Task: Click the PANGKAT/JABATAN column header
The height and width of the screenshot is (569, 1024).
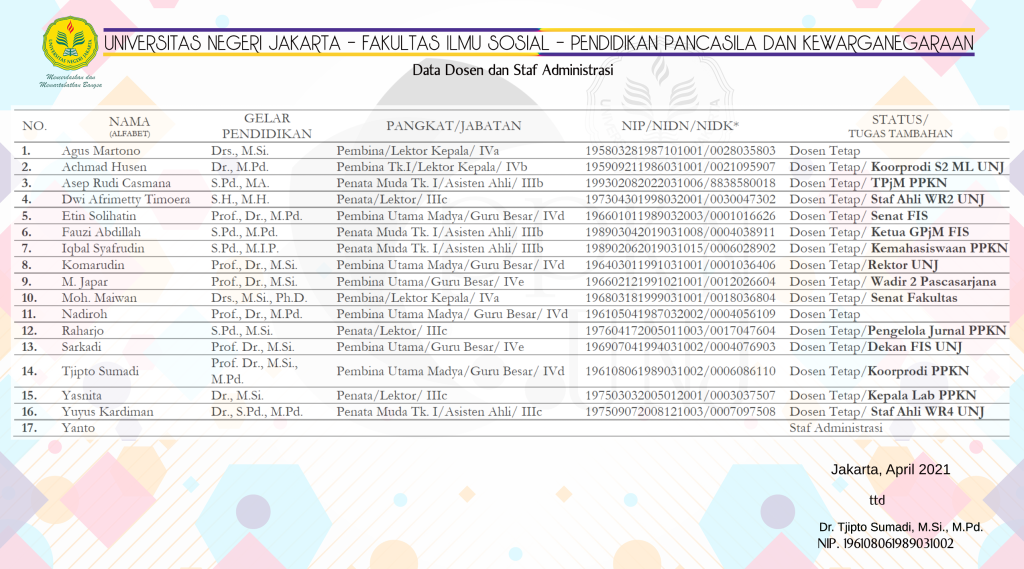Action: [x=454, y=126]
